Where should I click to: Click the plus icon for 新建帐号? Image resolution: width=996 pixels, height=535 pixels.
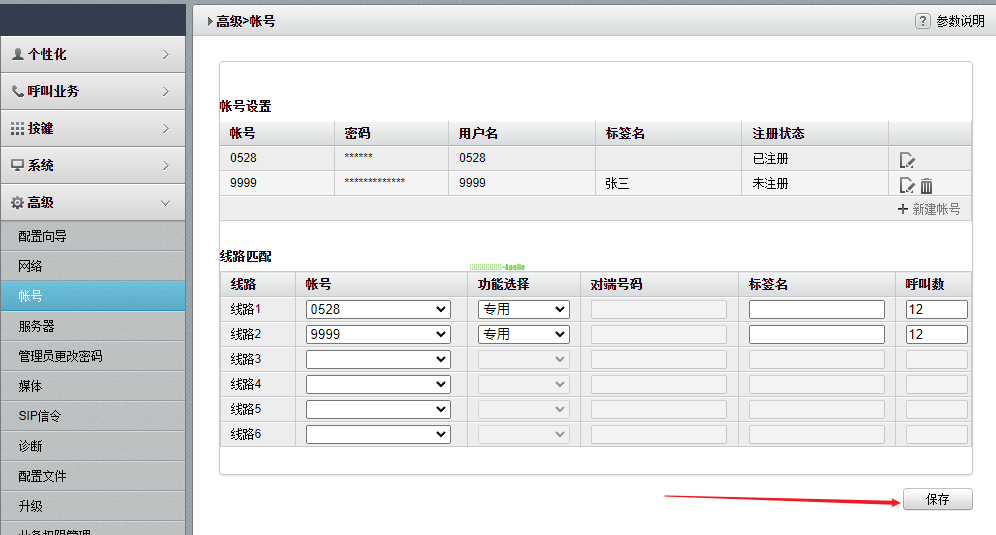[903, 209]
